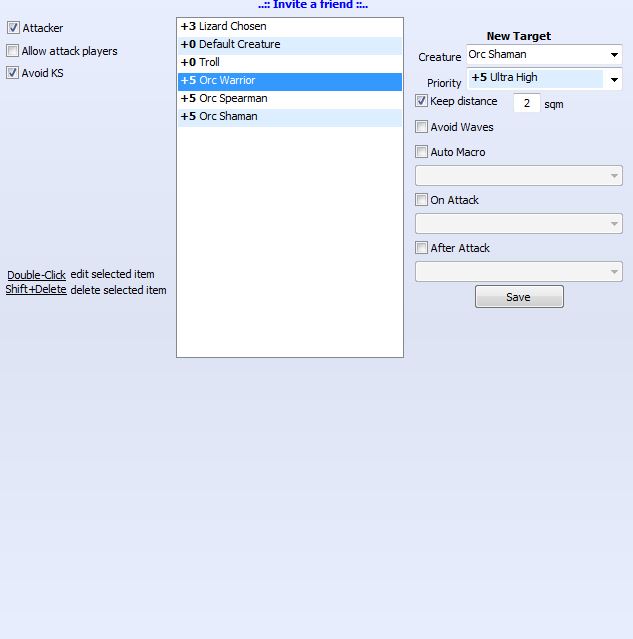Open the Auto Macro dropdown list
Screen dimensions: 633x639
click(518, 176)
